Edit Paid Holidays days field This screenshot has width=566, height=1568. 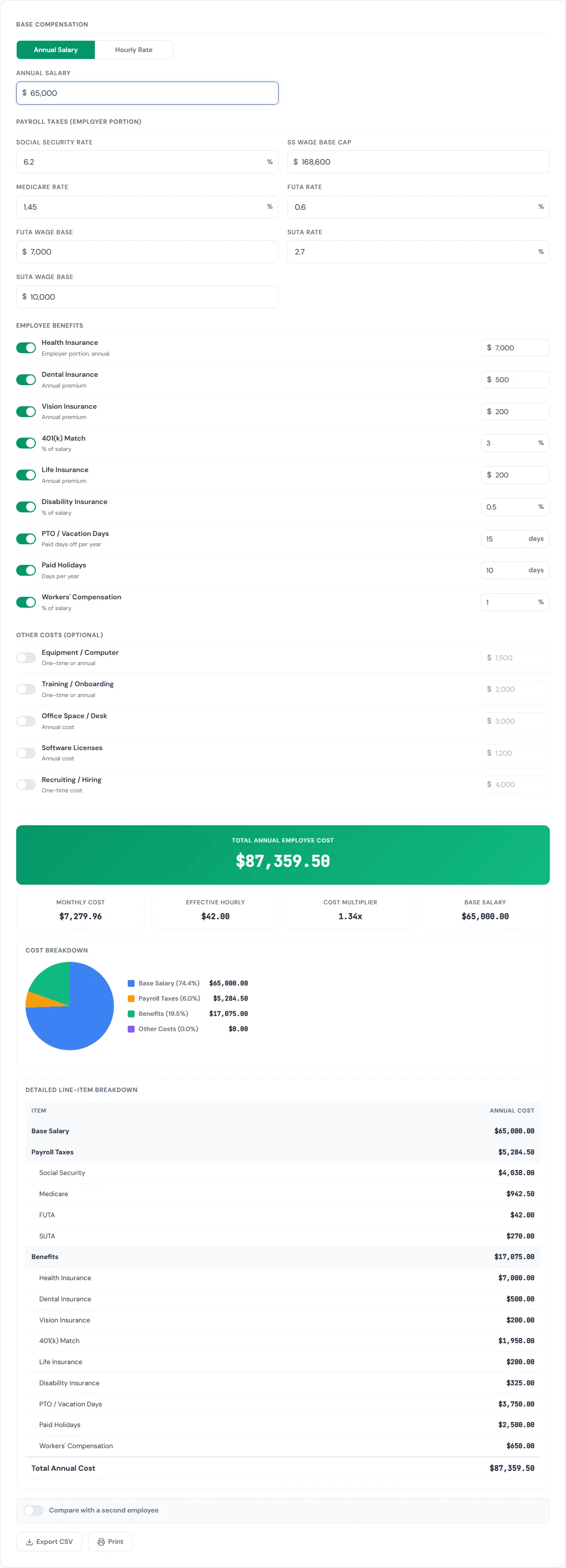pos(515,570)
